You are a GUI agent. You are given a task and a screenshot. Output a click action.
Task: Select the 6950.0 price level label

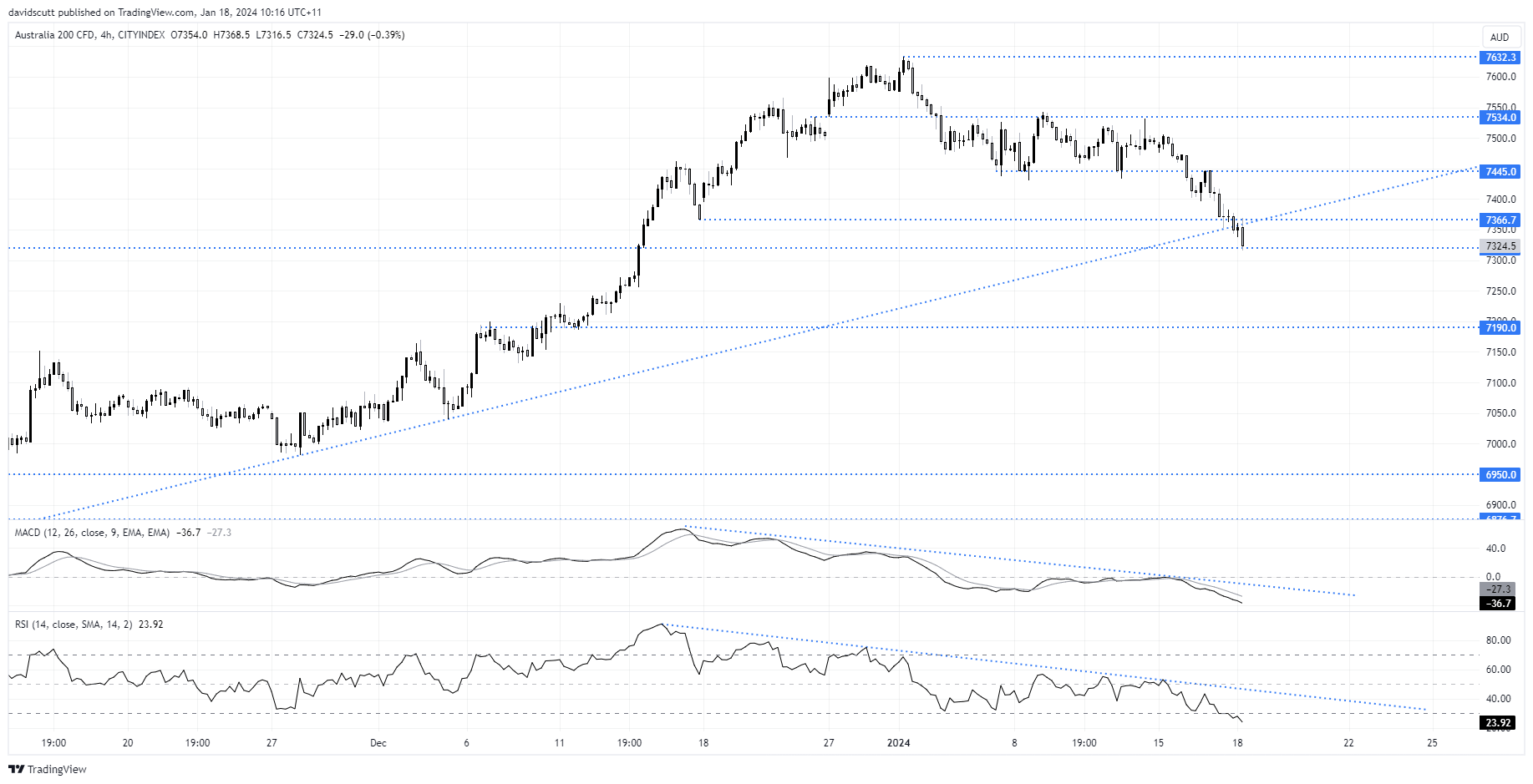pyautogui.click(x=1500, y=475)
